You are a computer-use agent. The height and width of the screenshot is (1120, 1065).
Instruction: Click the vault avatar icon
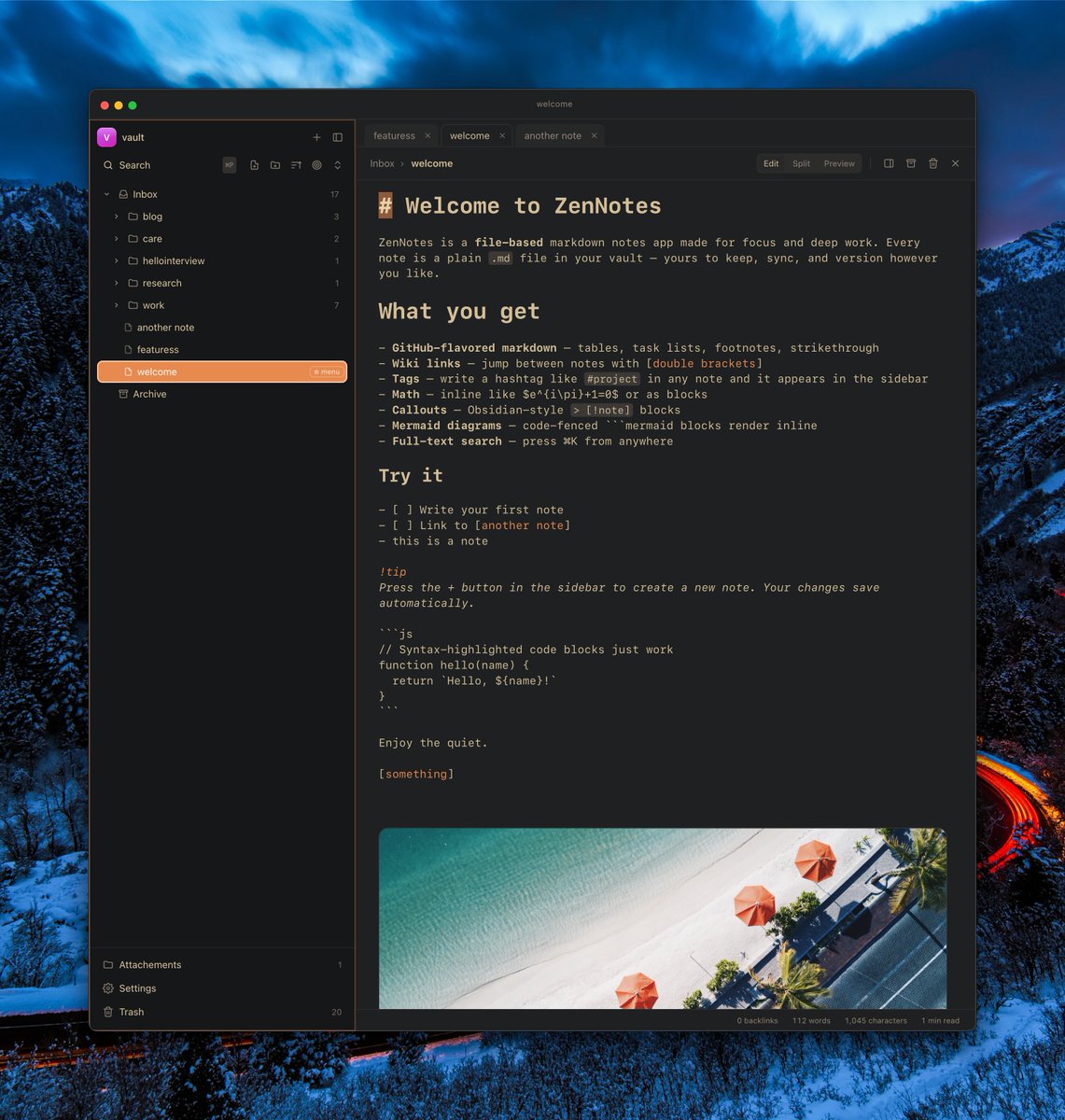106,137
